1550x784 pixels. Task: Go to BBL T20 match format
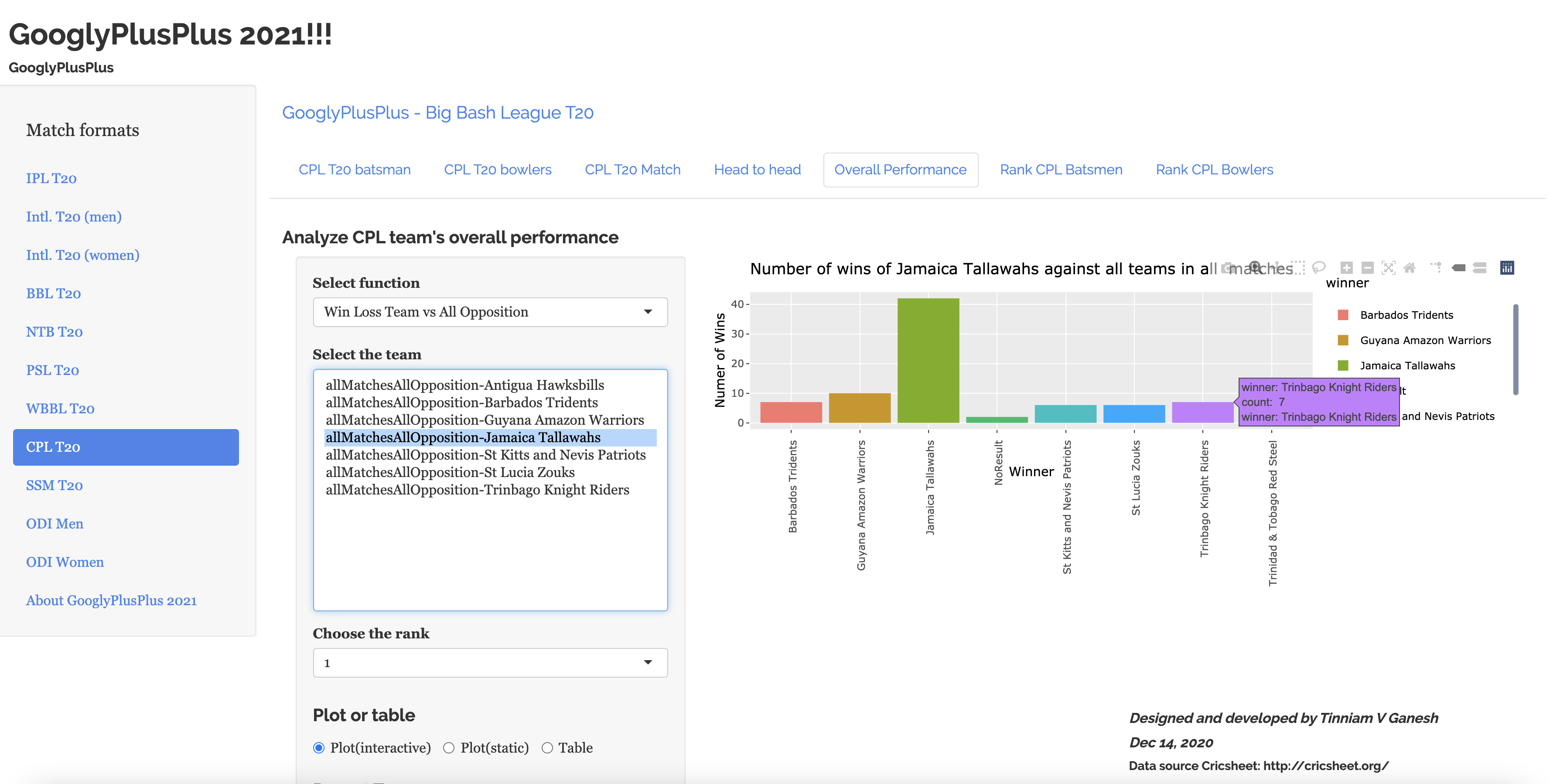[x=53, y=293]
